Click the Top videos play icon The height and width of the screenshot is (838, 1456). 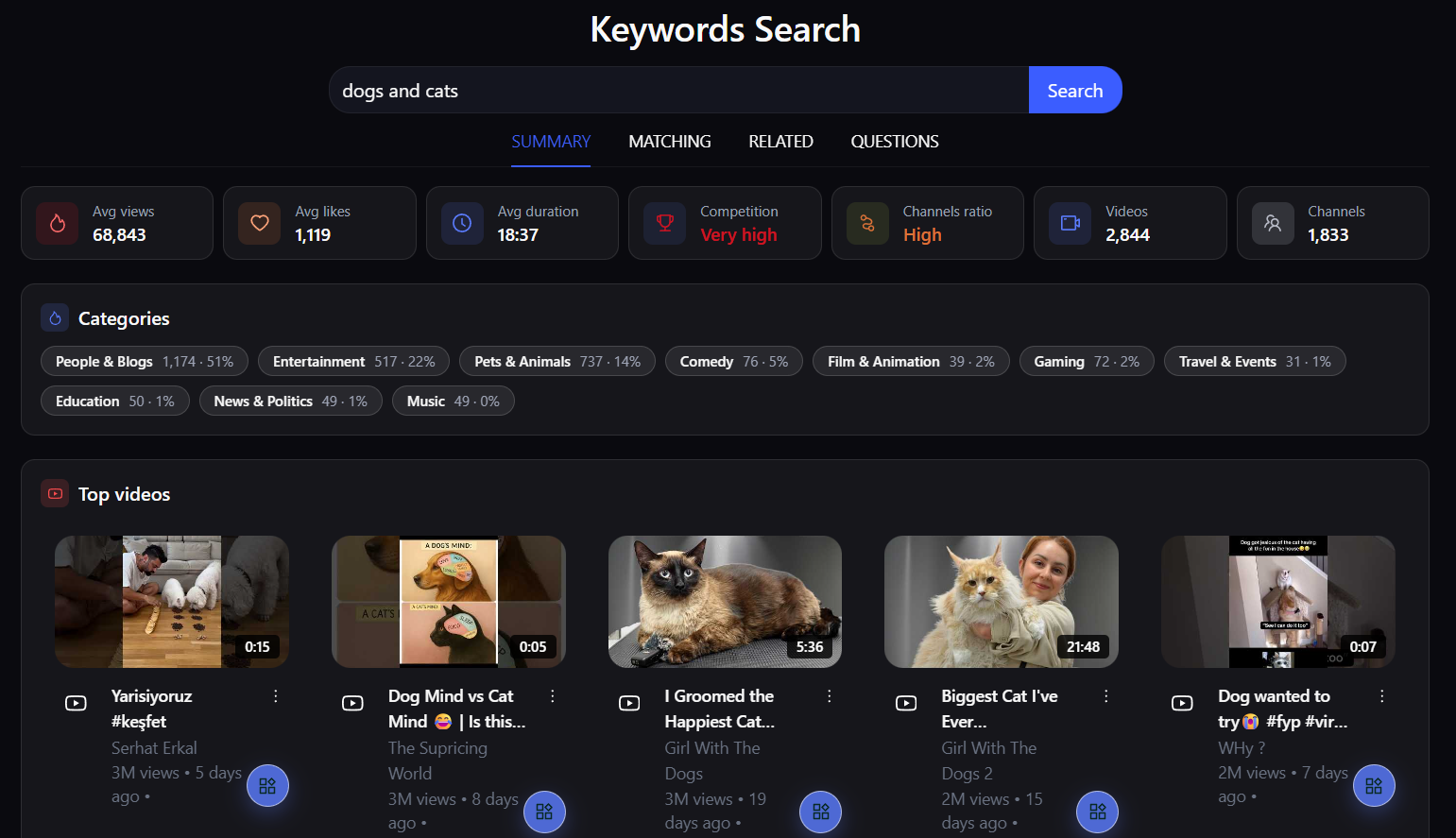point(55,493)
